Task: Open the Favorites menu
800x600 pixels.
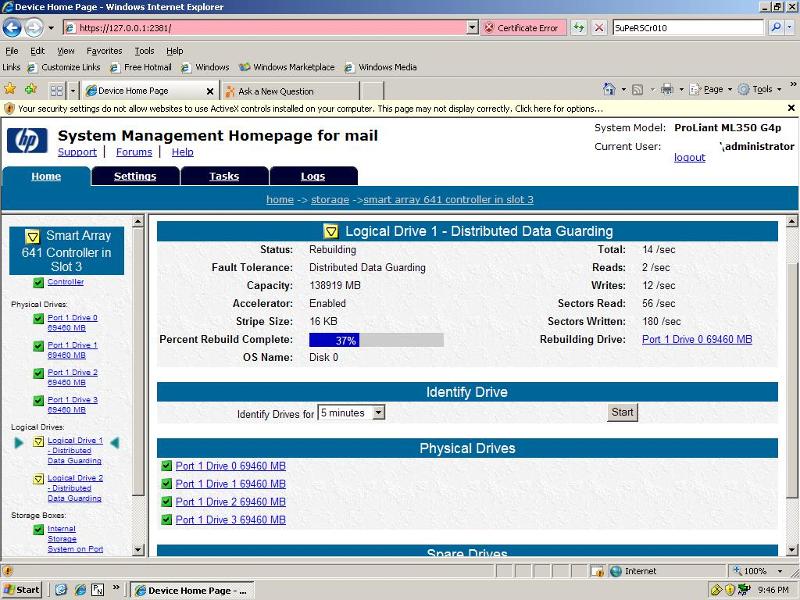Action: click(105, 51)
